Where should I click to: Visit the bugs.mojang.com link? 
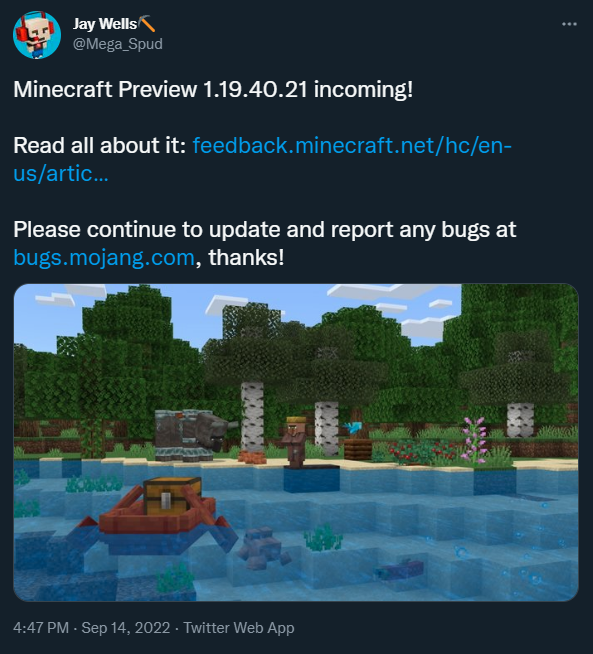[x=104, y=257]
